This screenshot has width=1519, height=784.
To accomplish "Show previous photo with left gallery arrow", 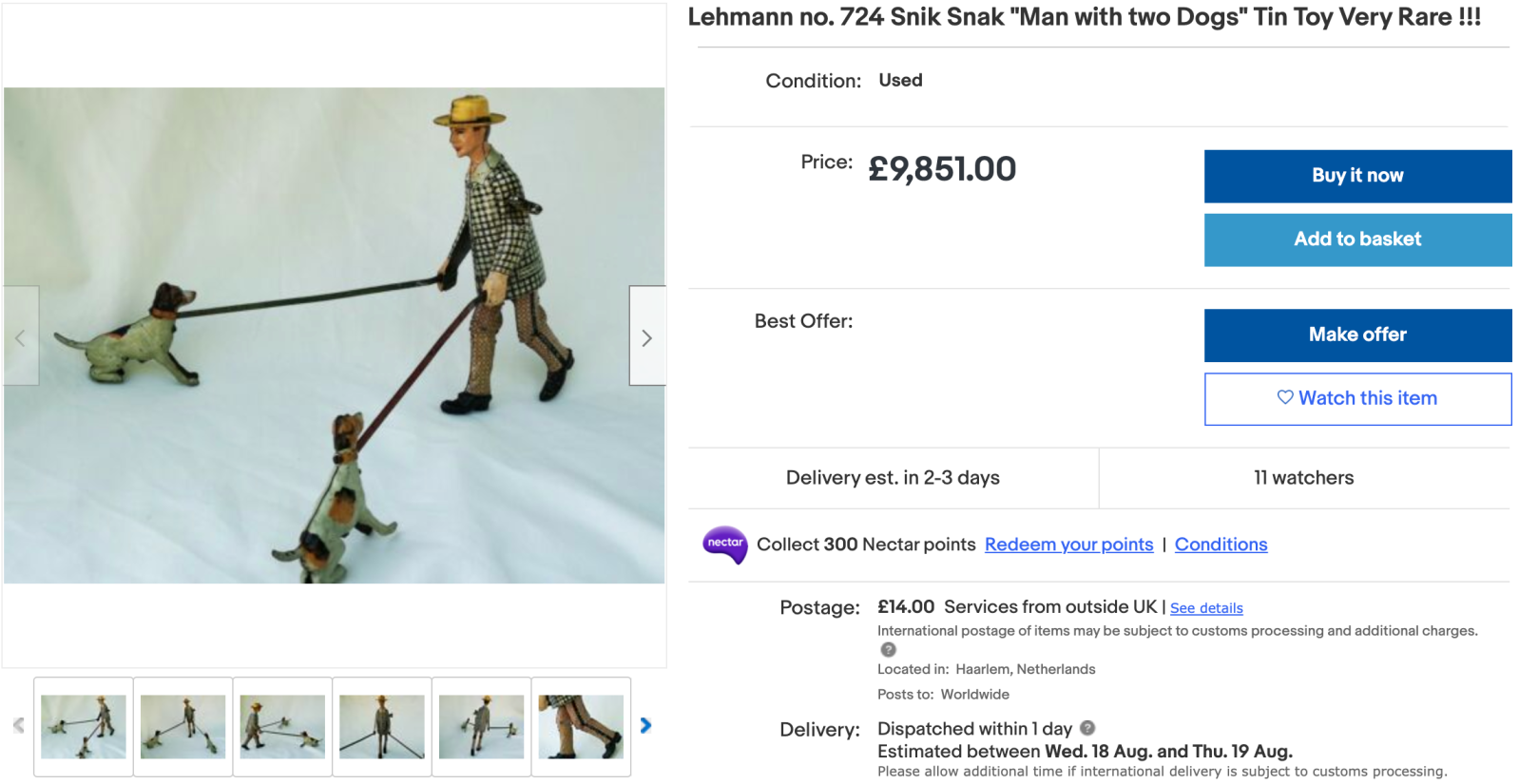I will tap(20, 336).
